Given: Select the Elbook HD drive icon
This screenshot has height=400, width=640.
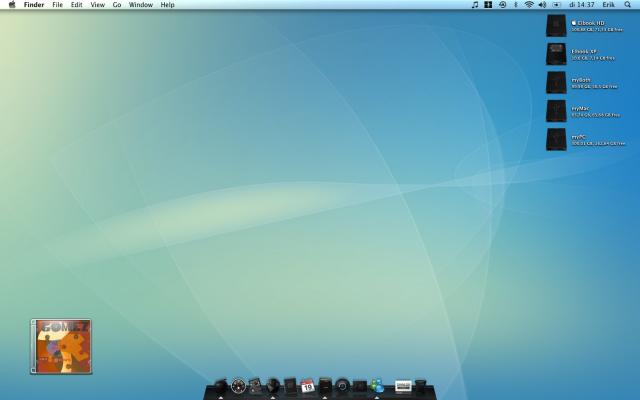Looking at the screenshot, I should (x=556, y=25).
